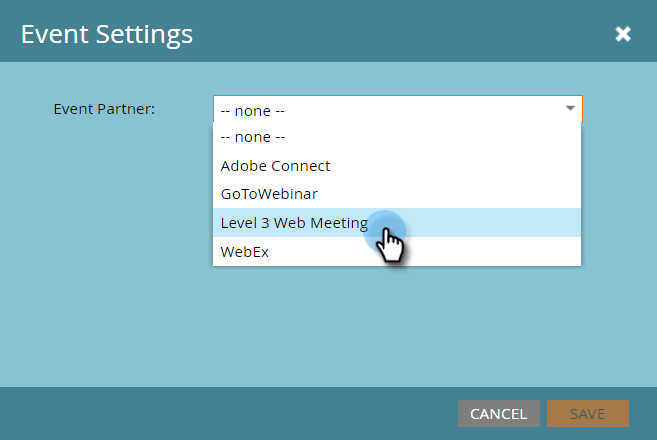Click the 'Event Settings' dialog title

coord(107,34)
